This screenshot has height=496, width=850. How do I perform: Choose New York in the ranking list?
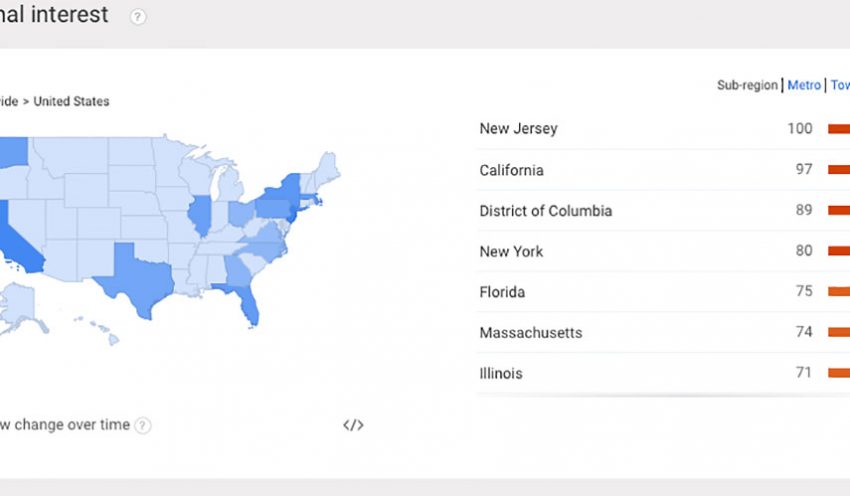point(511,252)
